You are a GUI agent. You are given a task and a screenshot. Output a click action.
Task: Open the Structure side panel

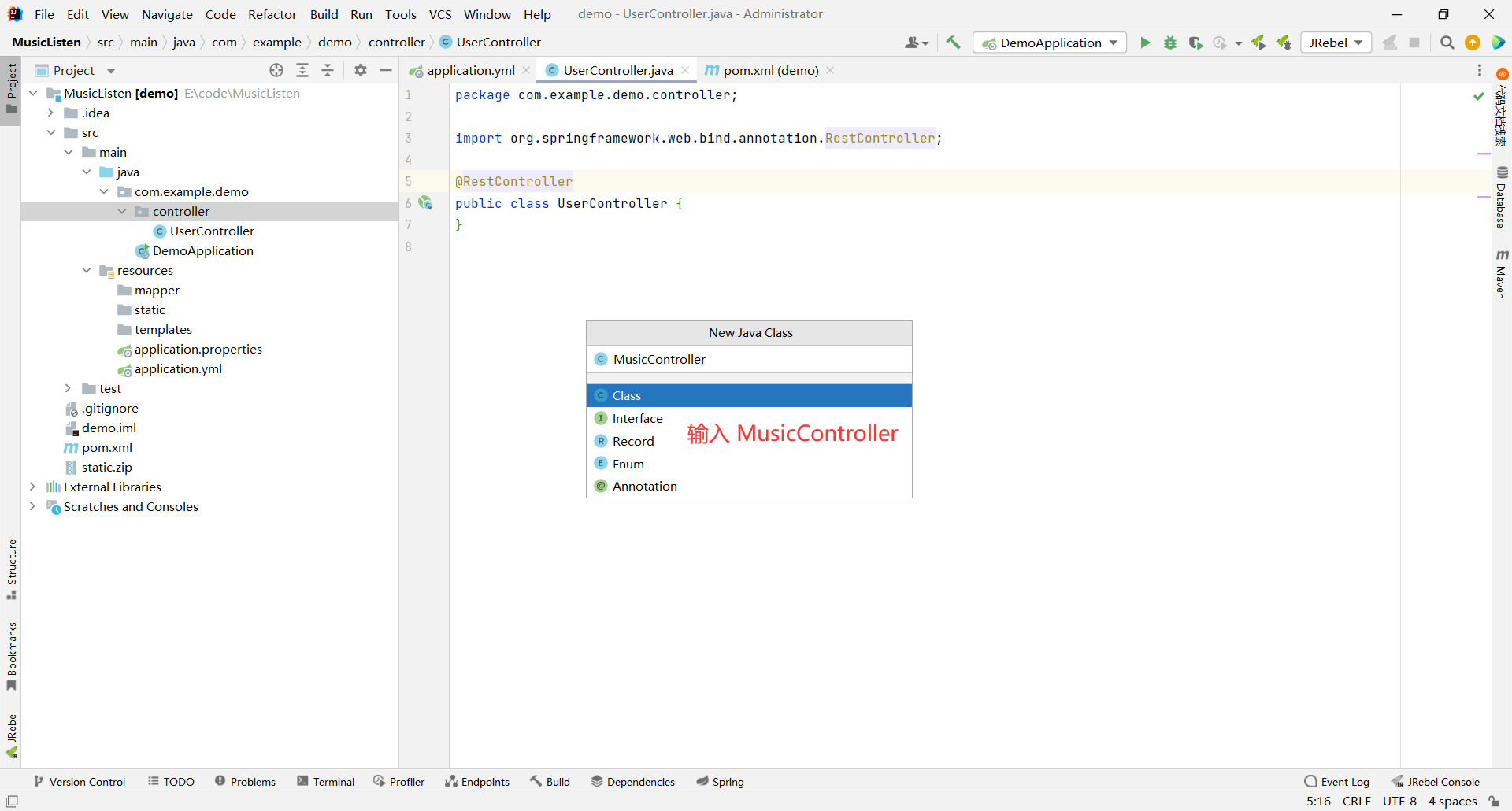pos(11,569)
